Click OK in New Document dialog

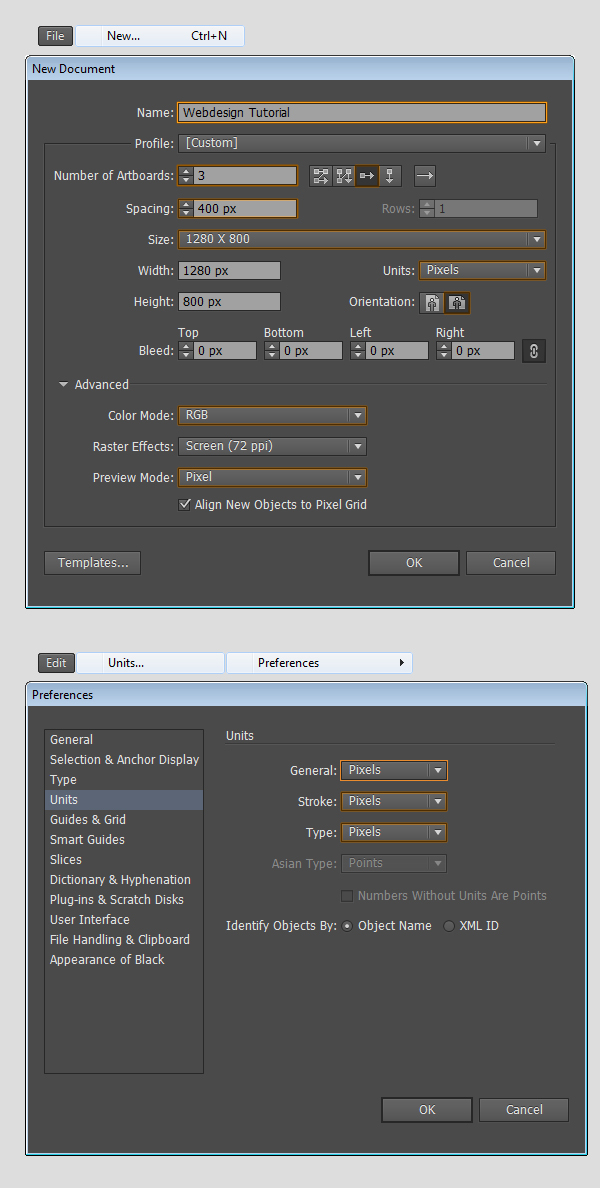tap(414, 563)
